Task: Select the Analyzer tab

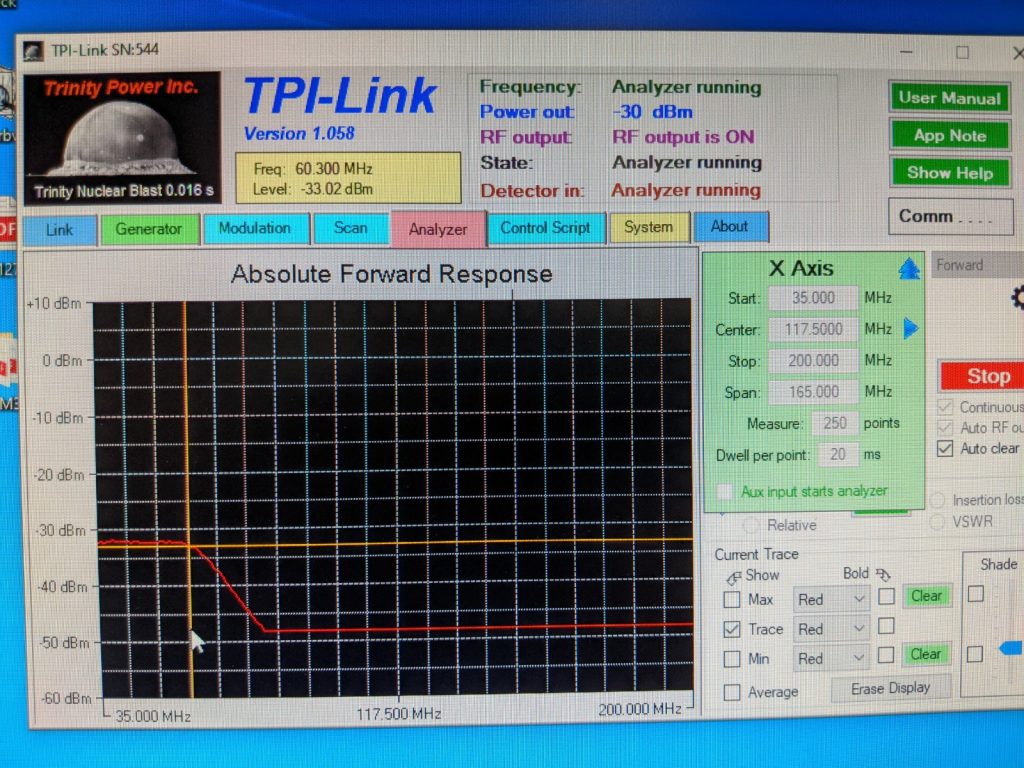Action: coord(438,229)
